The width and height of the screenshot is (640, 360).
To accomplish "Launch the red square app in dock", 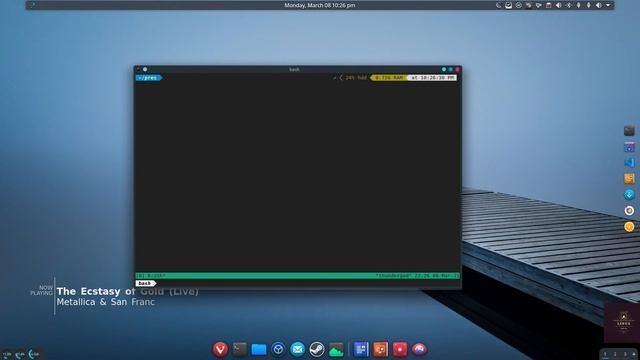I will click(400, 349).
